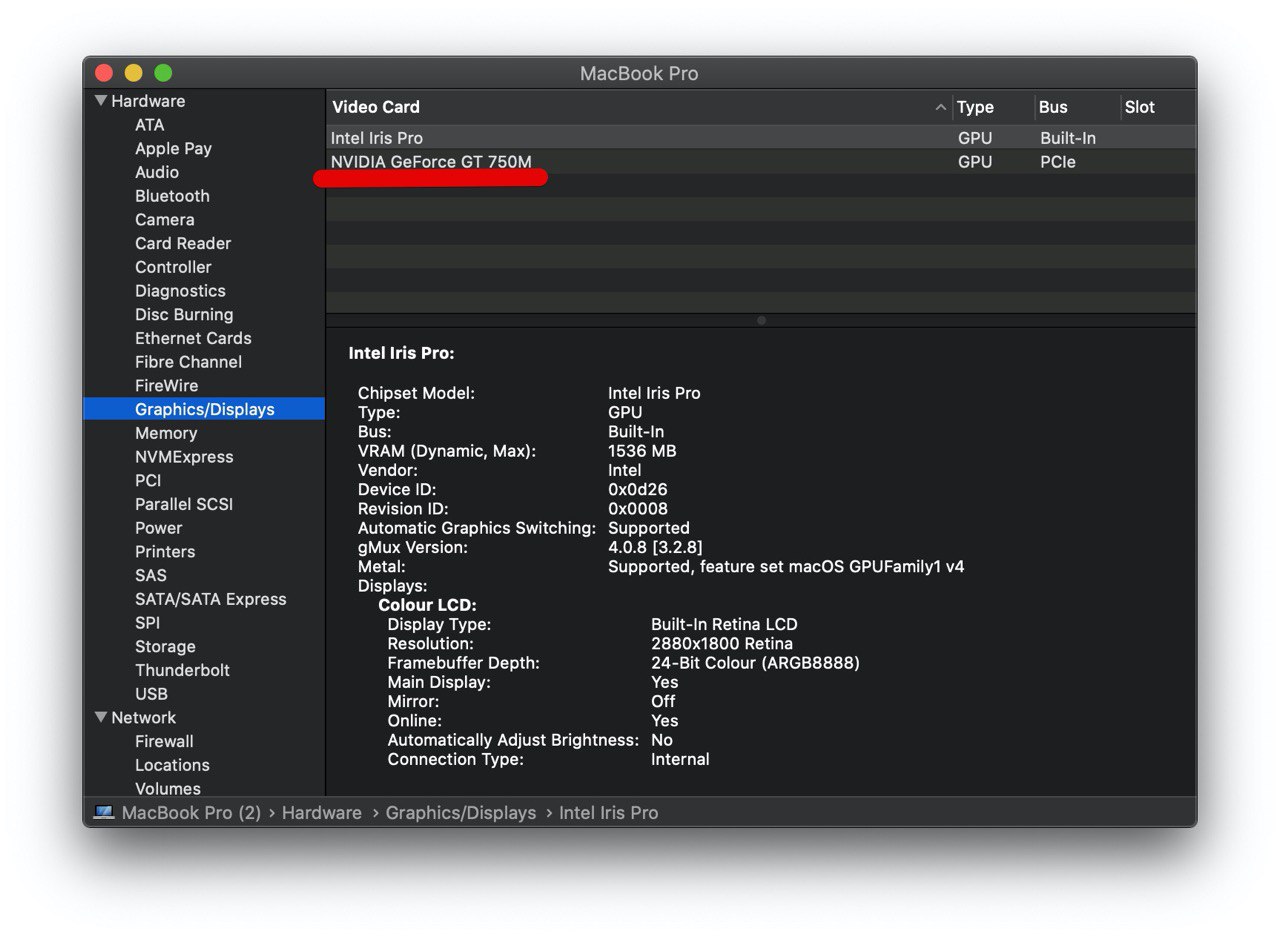Image resolution: width=1280 pixels, height=937 pixels.
Task: Close the window with the red button
Action: (x=104, y=73)
